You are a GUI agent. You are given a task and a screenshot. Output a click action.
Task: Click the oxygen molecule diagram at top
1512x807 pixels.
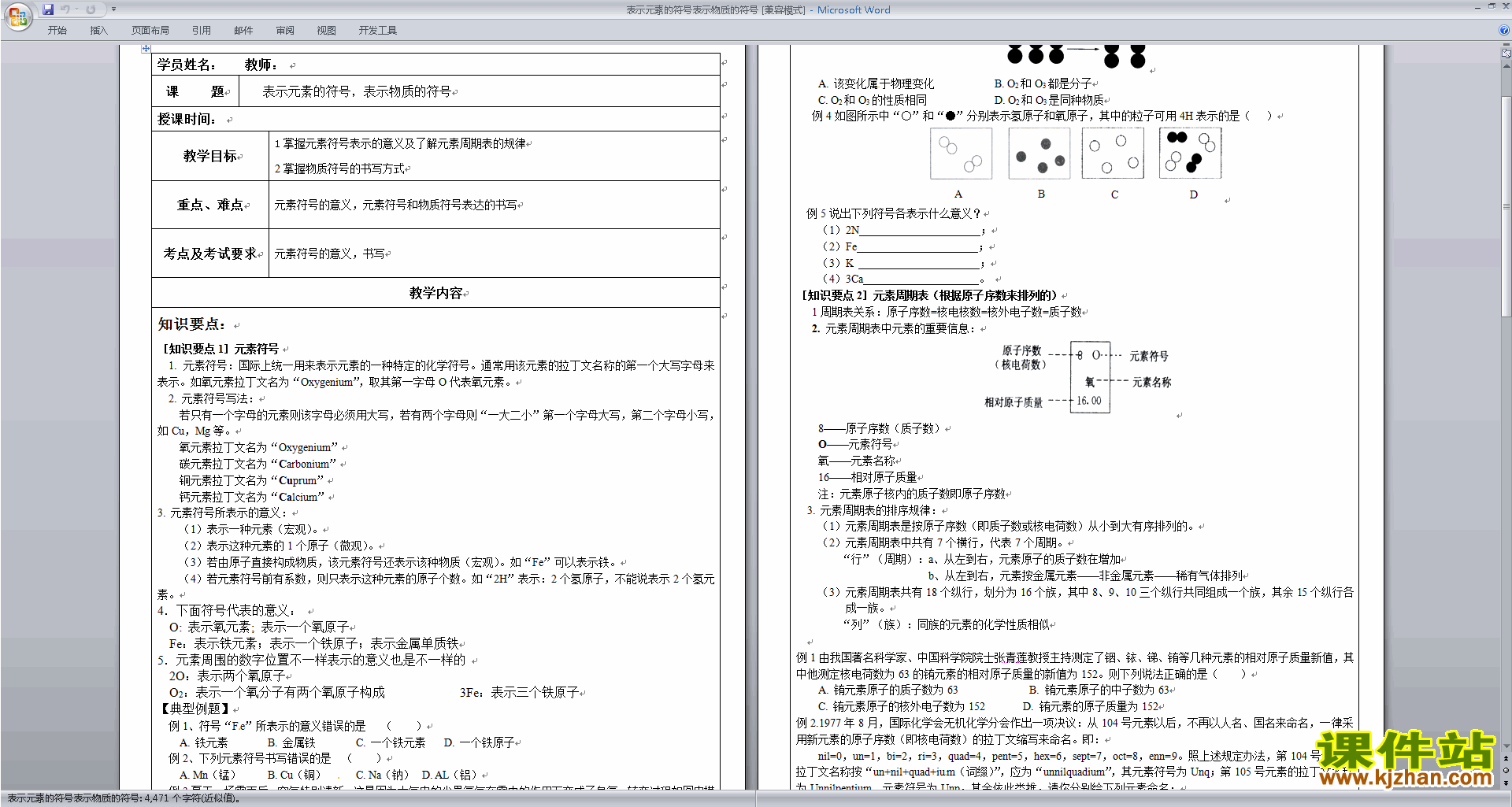click(1076, 55)
